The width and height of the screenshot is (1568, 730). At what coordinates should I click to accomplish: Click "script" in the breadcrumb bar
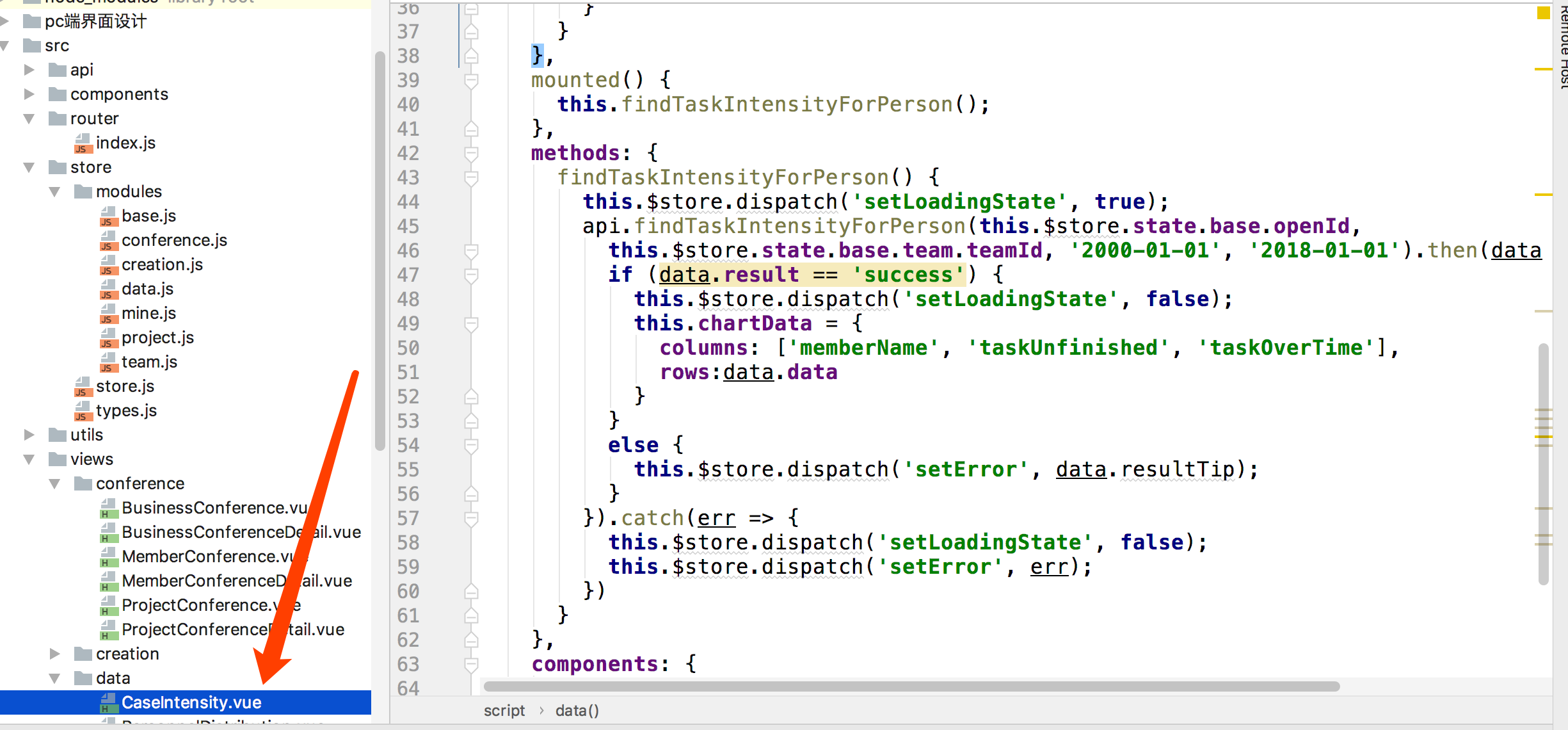click(504, 710)
